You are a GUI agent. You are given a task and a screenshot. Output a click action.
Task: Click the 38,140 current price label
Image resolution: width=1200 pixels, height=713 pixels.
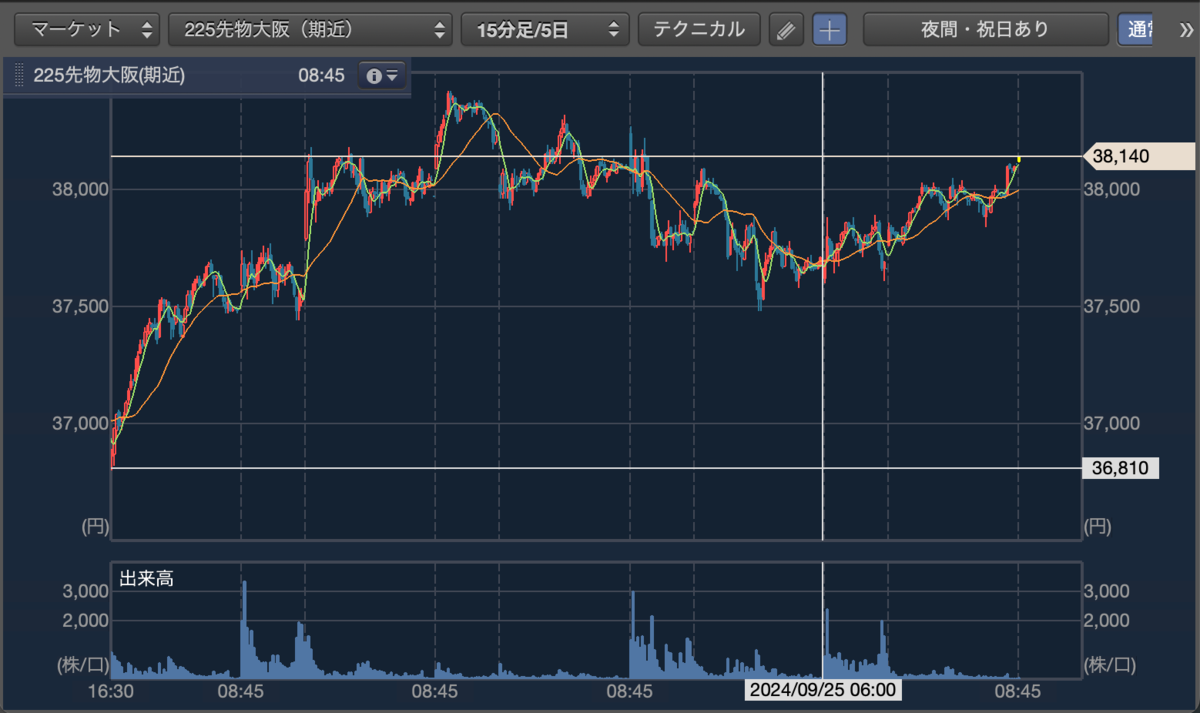pos(1139,156)
